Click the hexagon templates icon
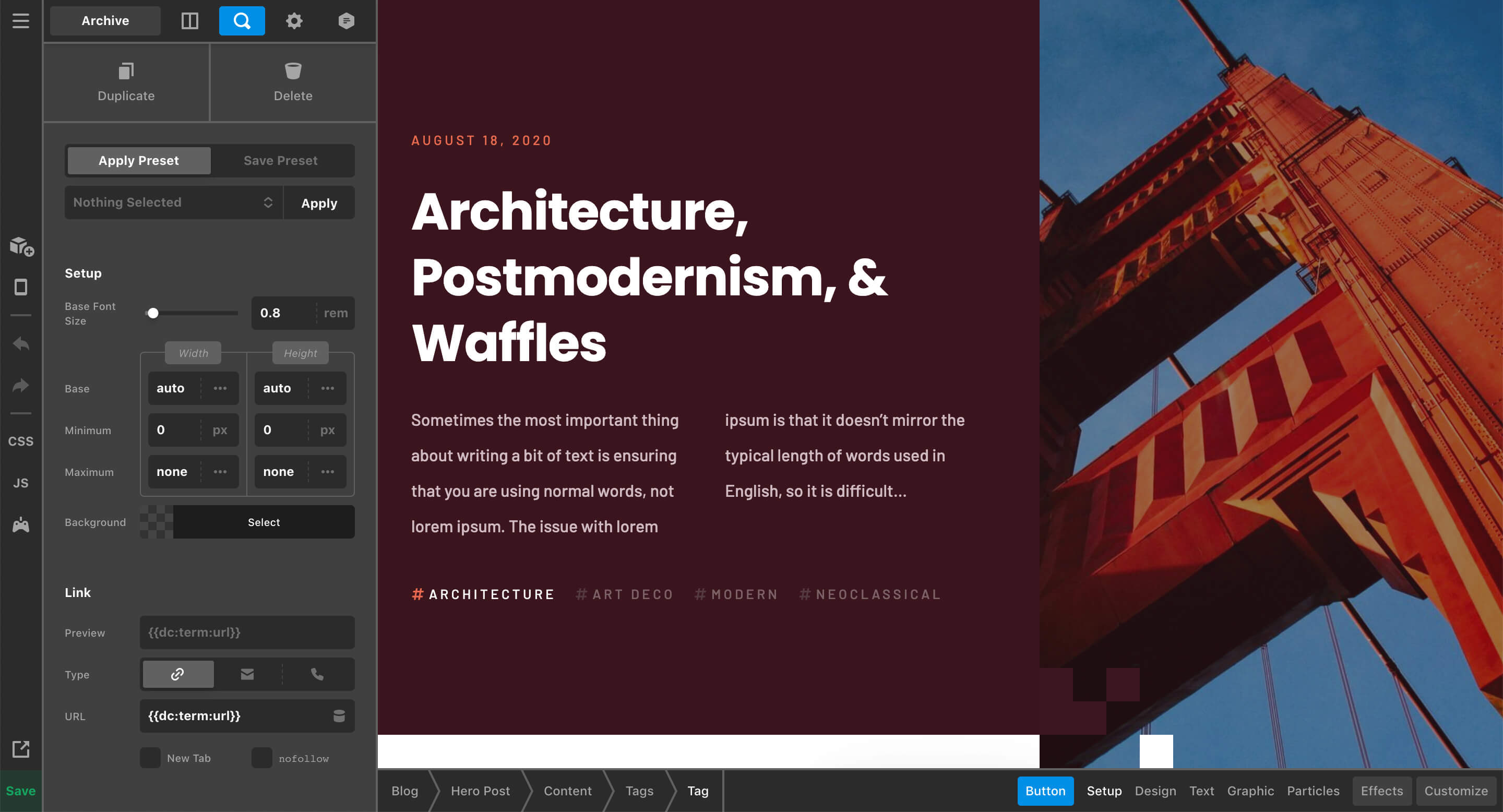The width and height of the screenshot is (1503, 812). point(346,21)
